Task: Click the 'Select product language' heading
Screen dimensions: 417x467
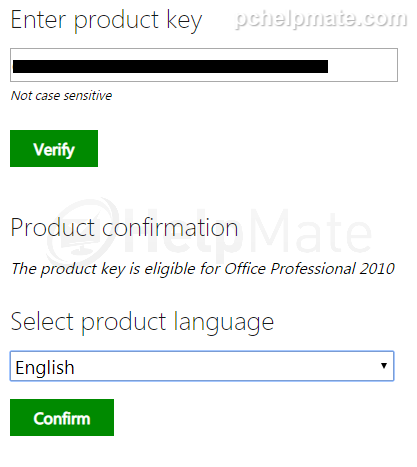Action: pos(142,323)
